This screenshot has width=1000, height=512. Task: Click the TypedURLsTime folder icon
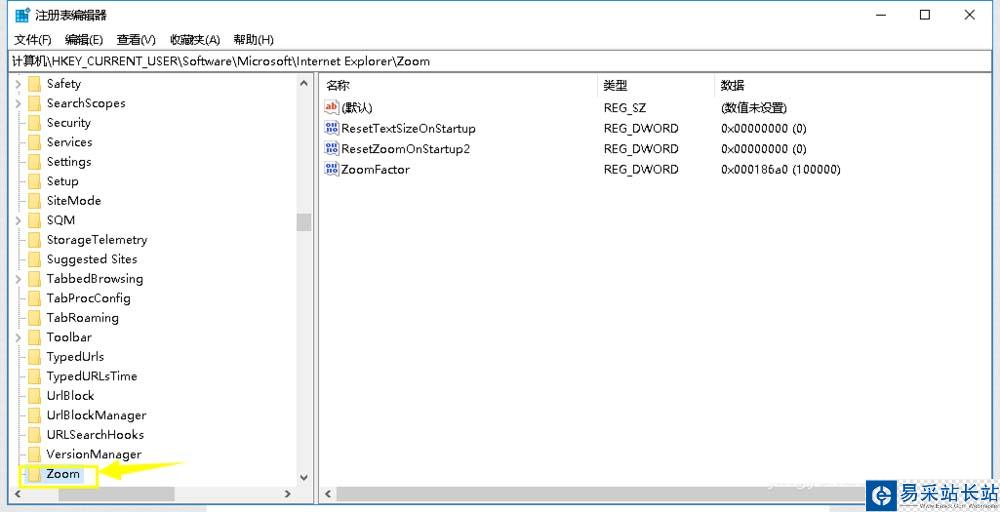34,376
